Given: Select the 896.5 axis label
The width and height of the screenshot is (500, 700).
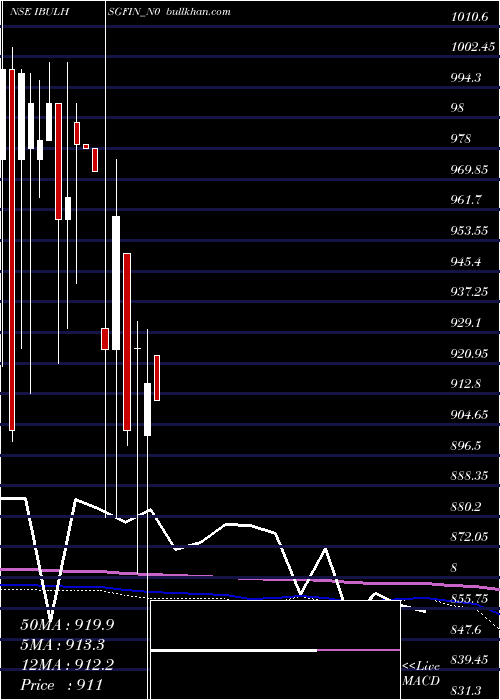Looking at the screenshot, I should (x=466, y=446).
